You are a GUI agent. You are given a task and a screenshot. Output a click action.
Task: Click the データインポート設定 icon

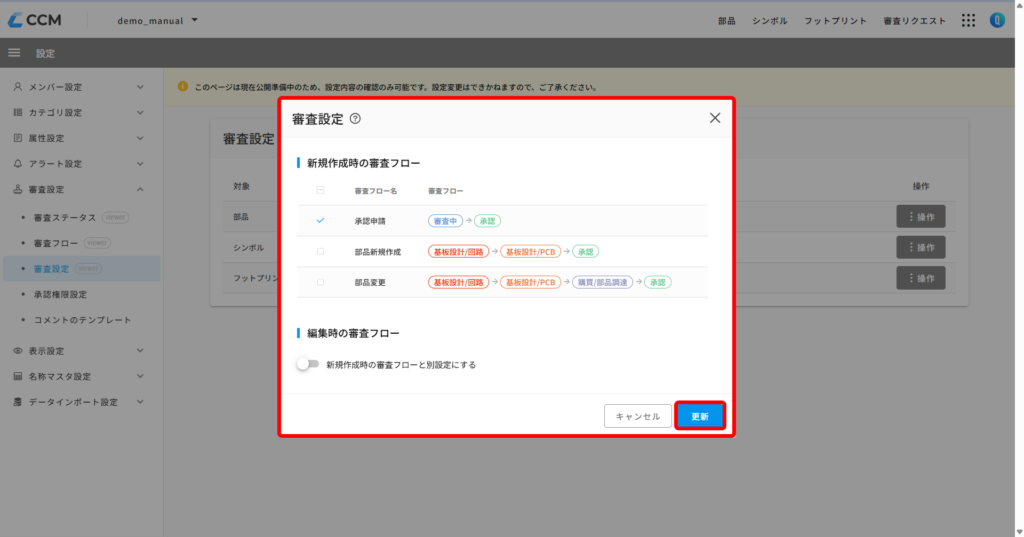(18, 402)
